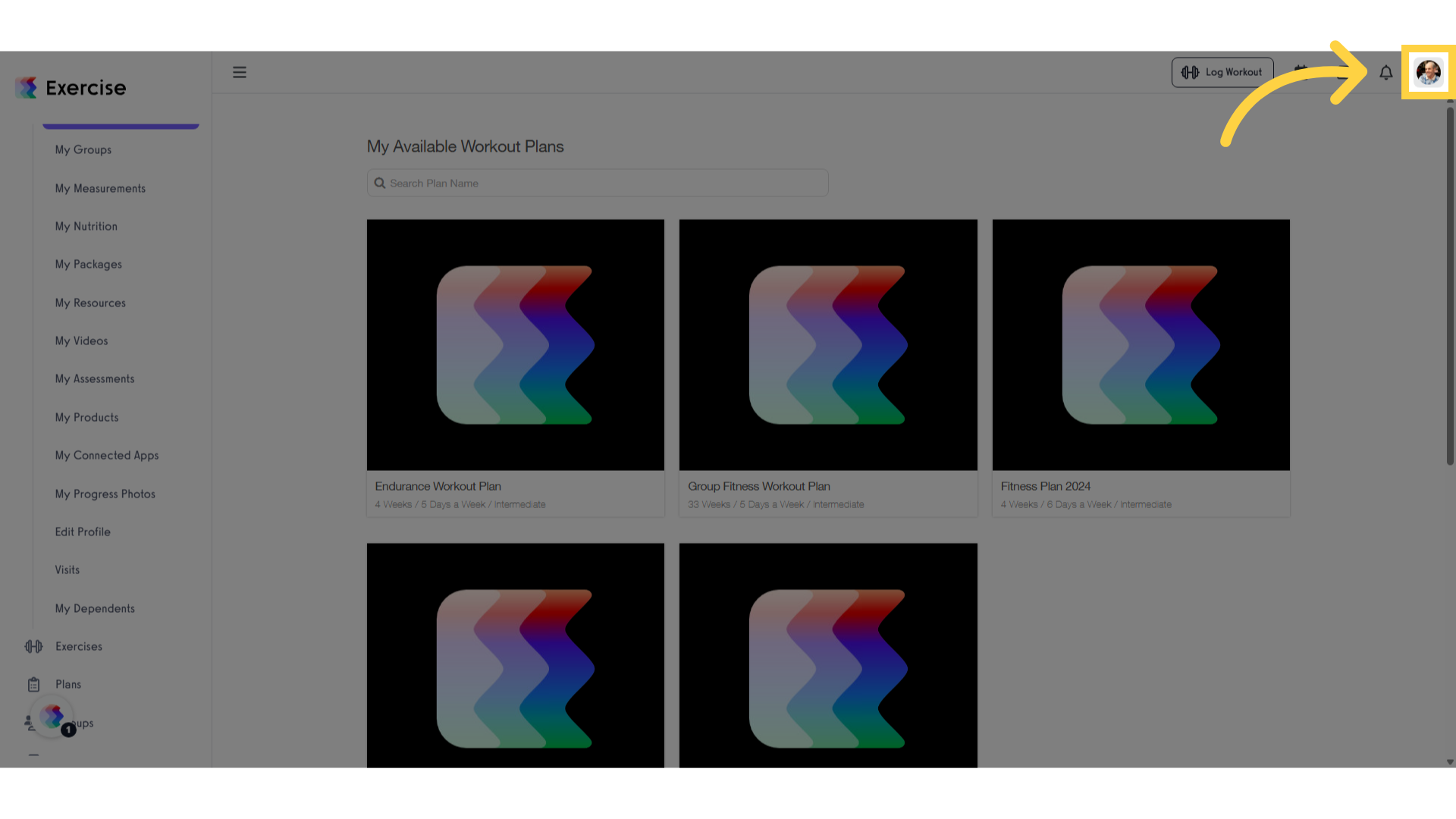The image size is (1456, 819).
Task: Go to My Nutrition
Action: coord(86,226)
